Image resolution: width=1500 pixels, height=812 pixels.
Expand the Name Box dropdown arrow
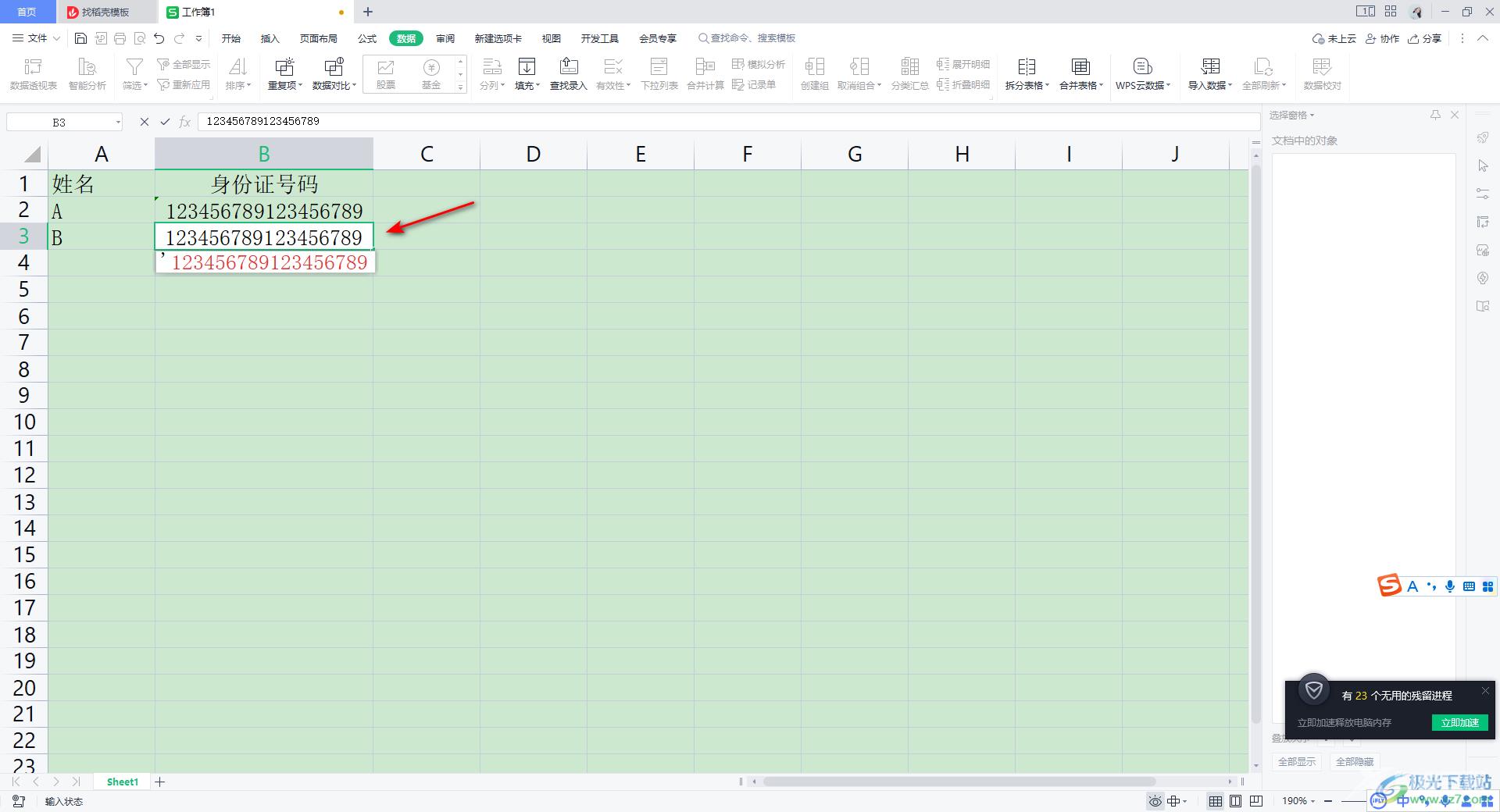[118, 123]
